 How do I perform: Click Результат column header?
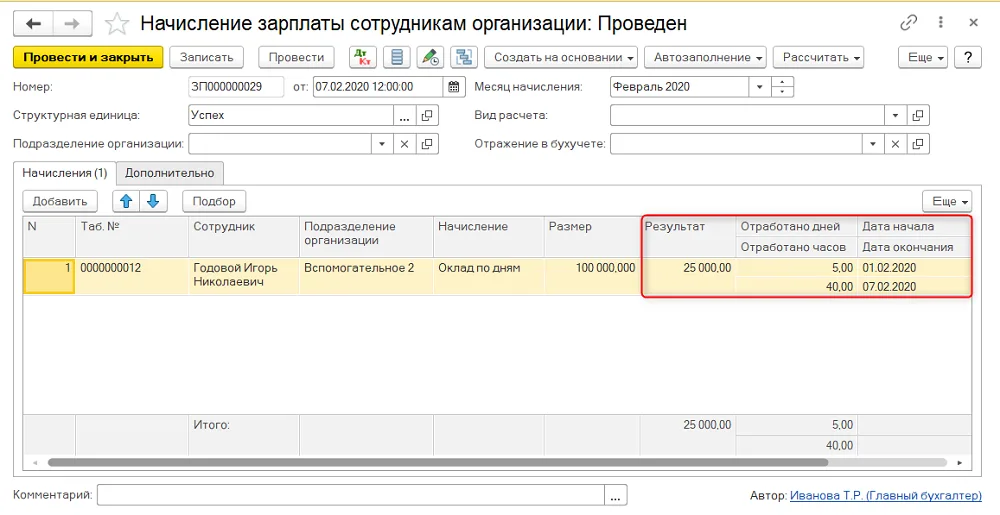688,236
